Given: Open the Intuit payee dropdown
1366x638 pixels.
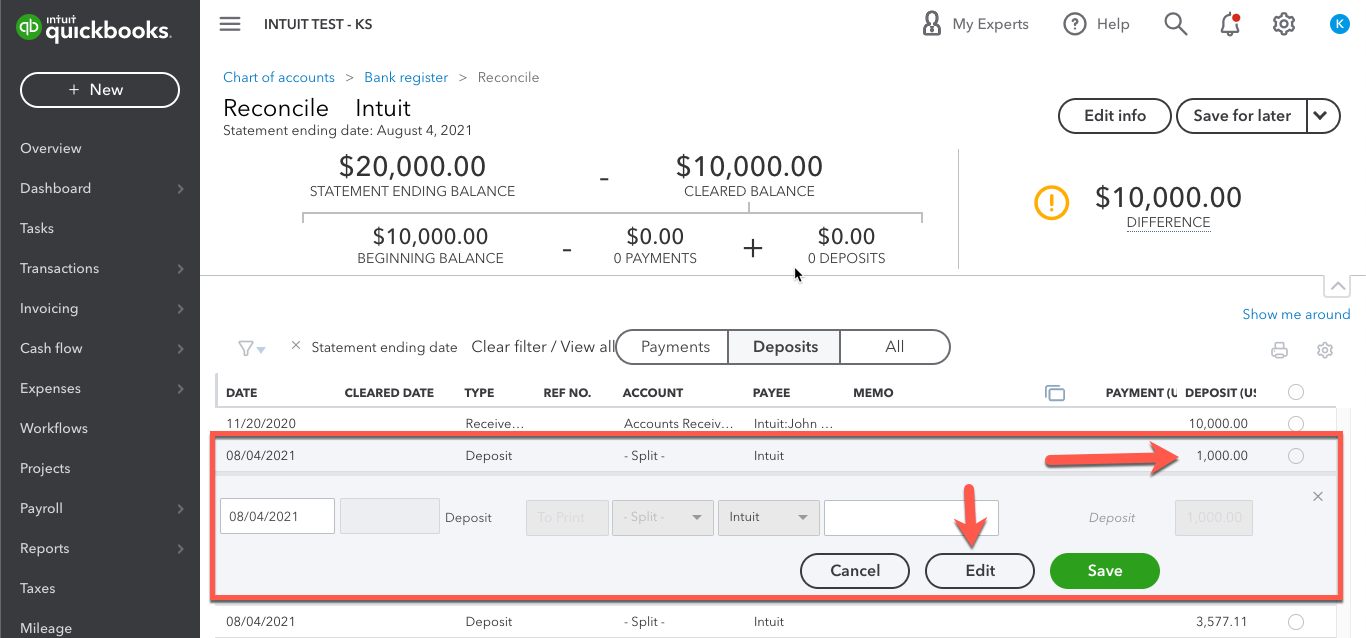Looking at the screenshot, I should 768,517.
